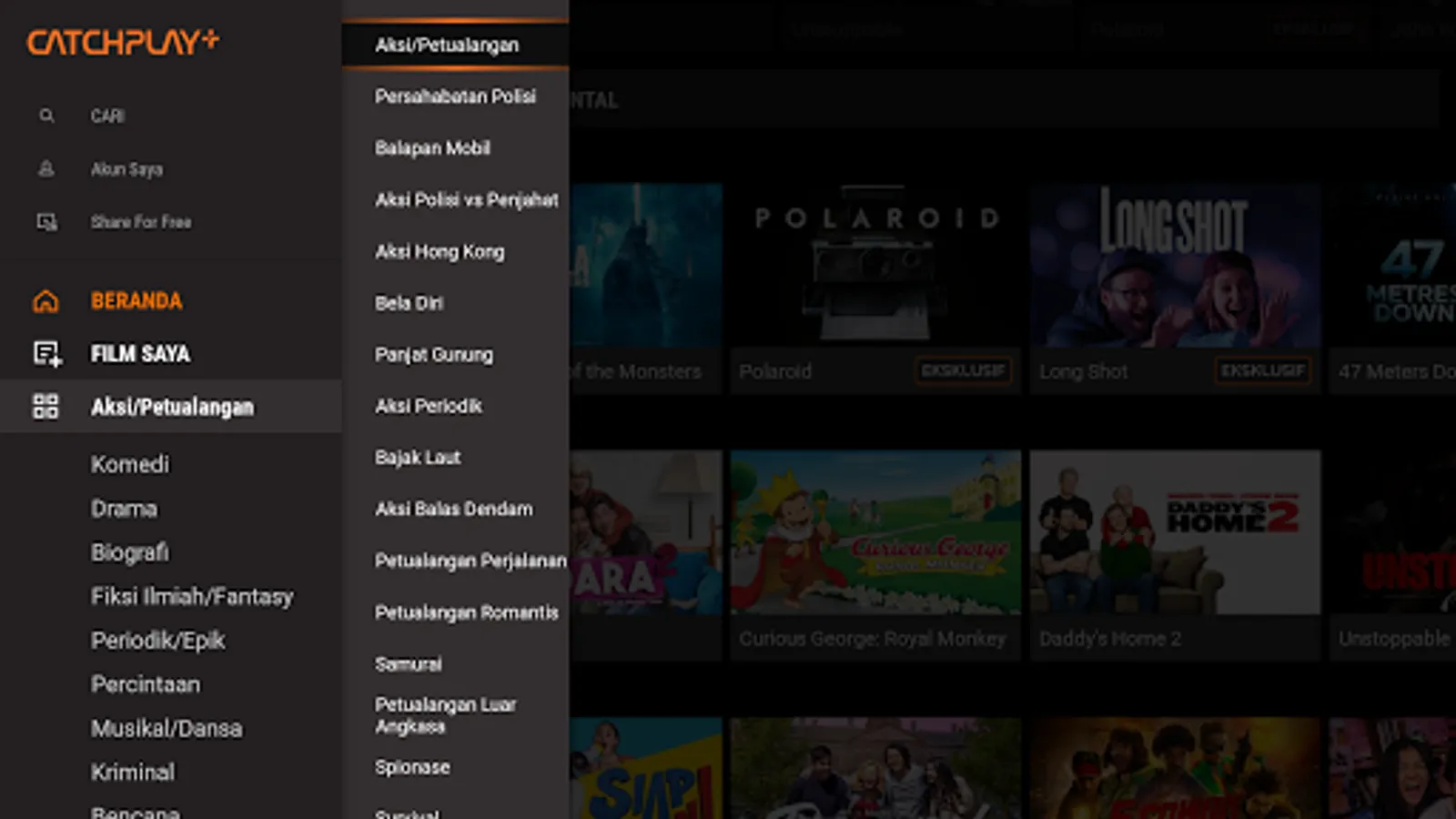Select Bela Diri subgenre

(409, 303)
